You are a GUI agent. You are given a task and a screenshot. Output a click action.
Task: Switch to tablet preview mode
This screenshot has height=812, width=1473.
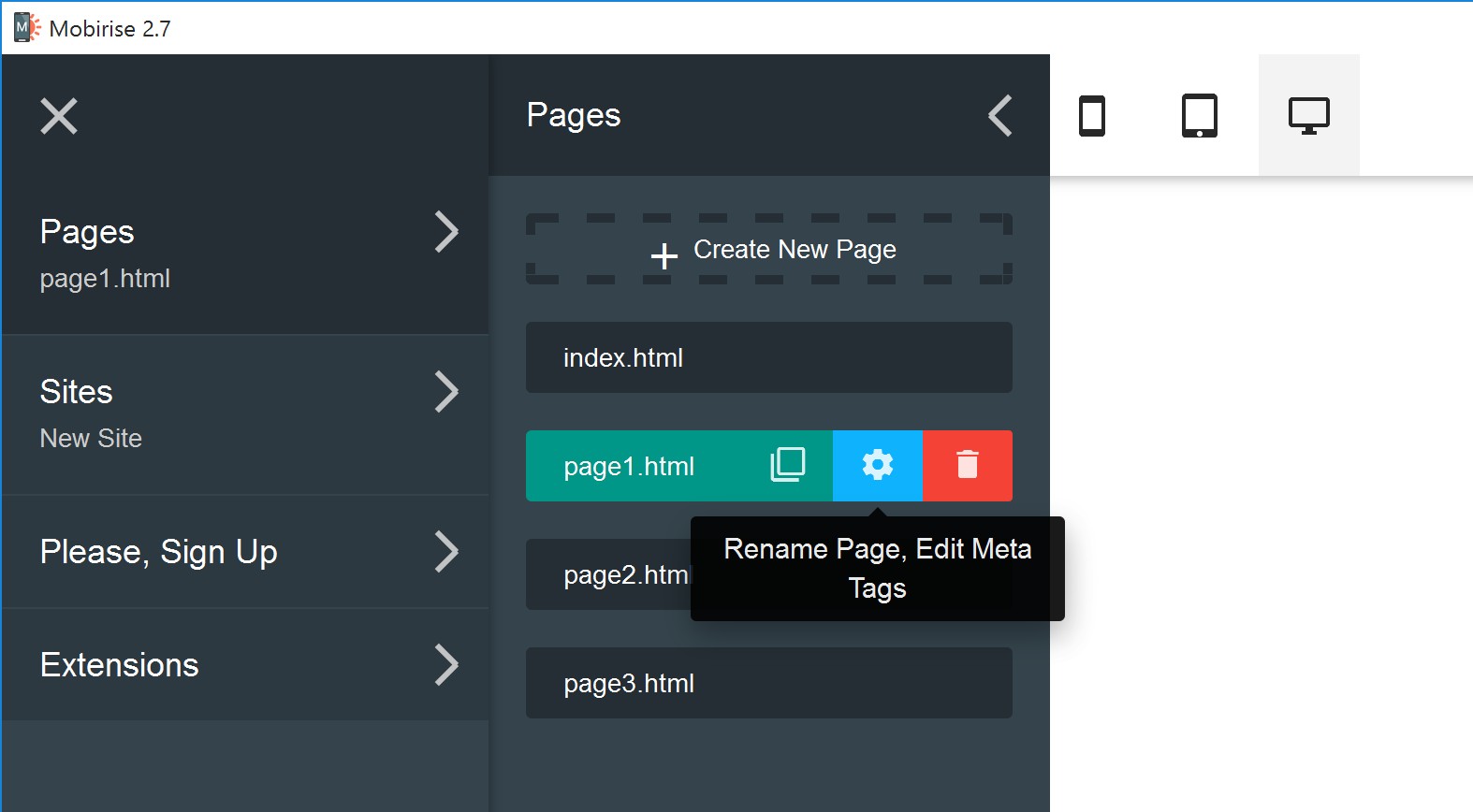pyautogui.click(x=1199, y=116)
